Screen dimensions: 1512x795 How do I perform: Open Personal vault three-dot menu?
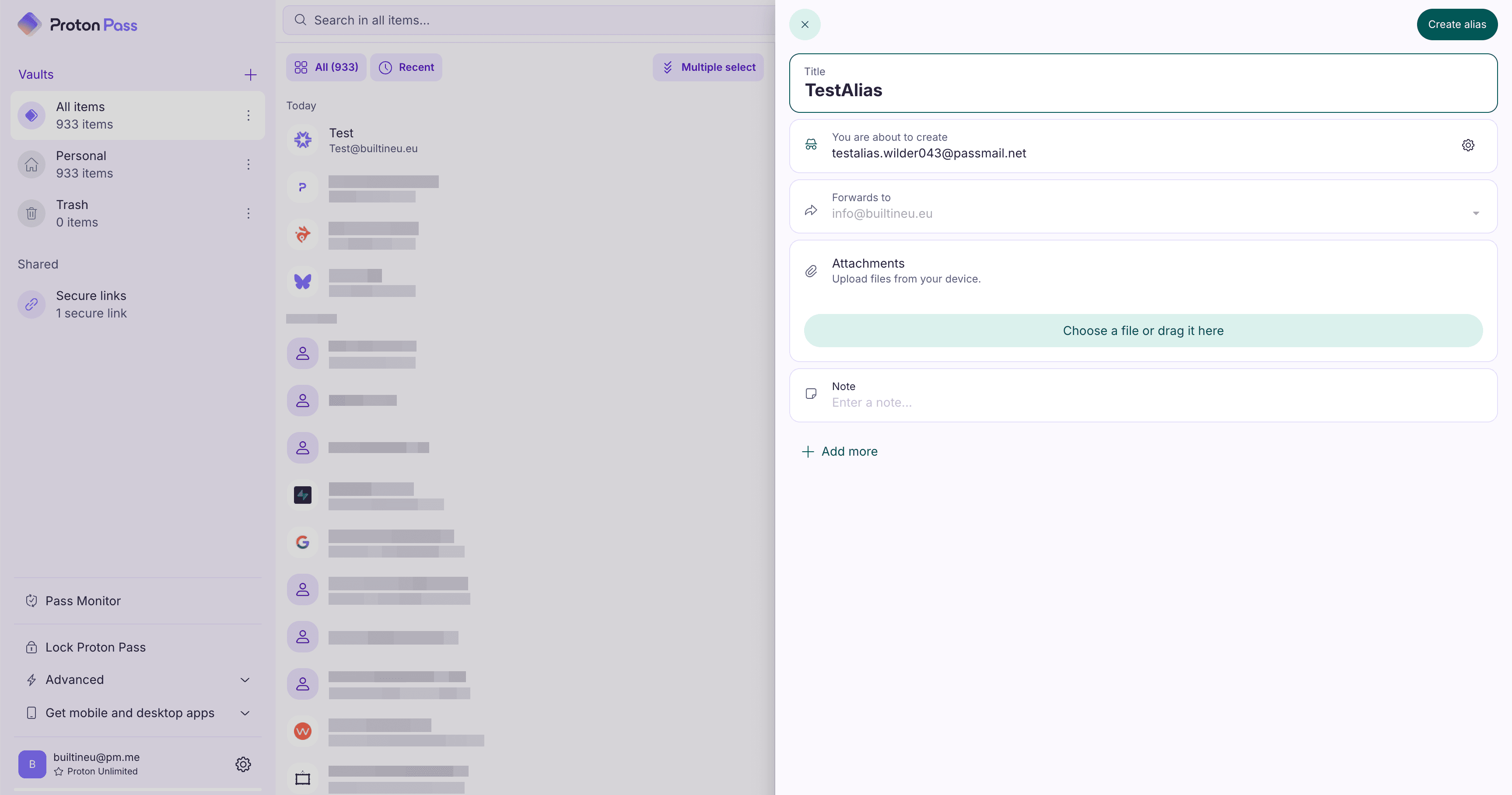(248, 164)
